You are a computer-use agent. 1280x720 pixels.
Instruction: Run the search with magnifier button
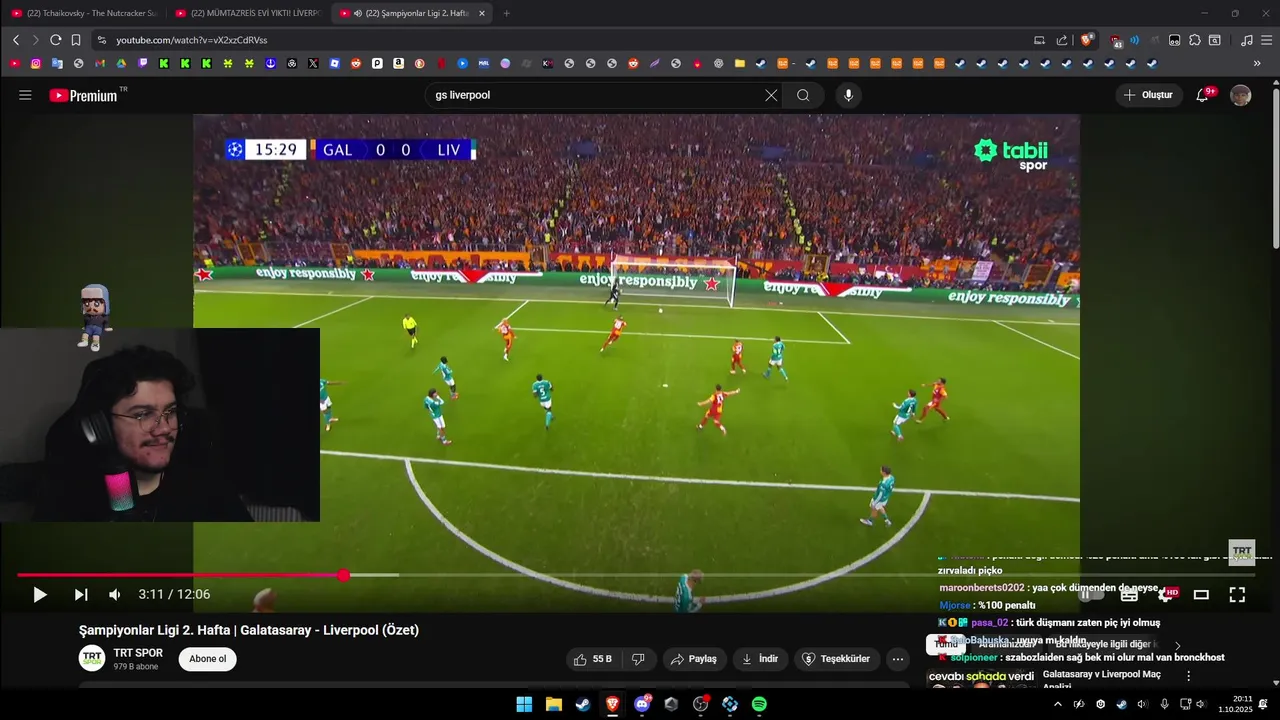[x=803, y=95]
